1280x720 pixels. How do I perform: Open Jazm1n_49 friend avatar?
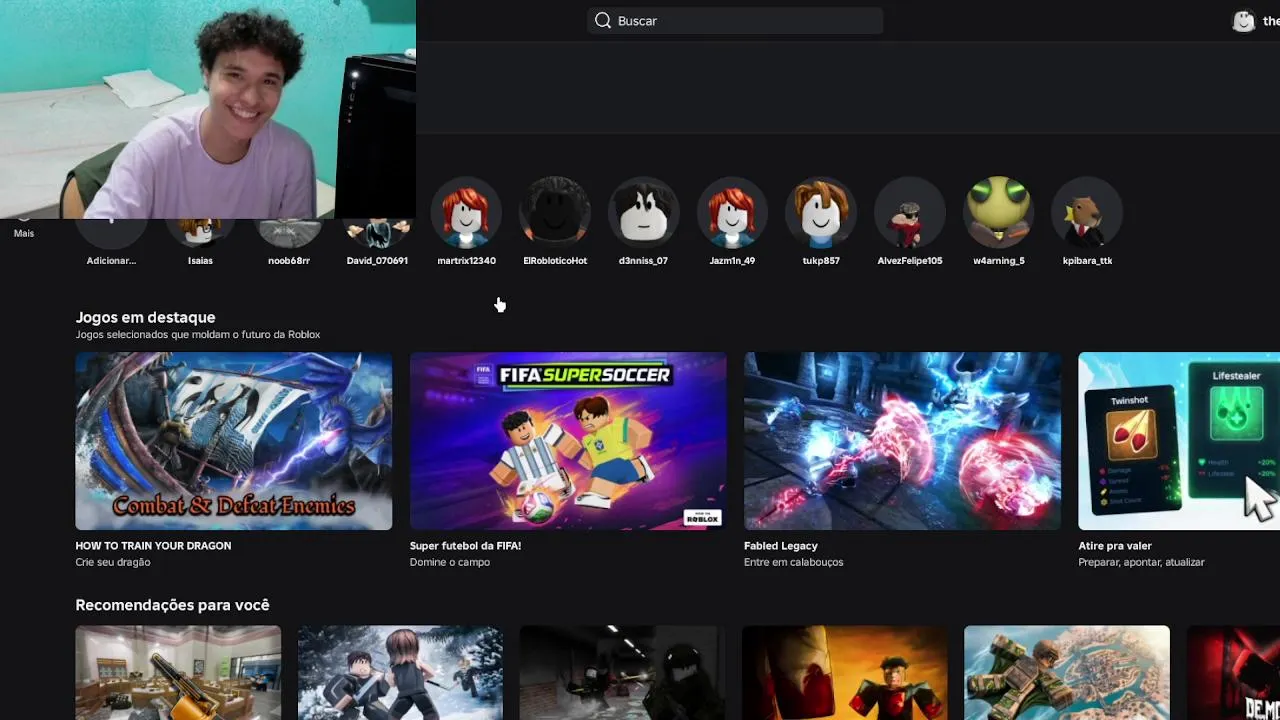click(732, 212)
